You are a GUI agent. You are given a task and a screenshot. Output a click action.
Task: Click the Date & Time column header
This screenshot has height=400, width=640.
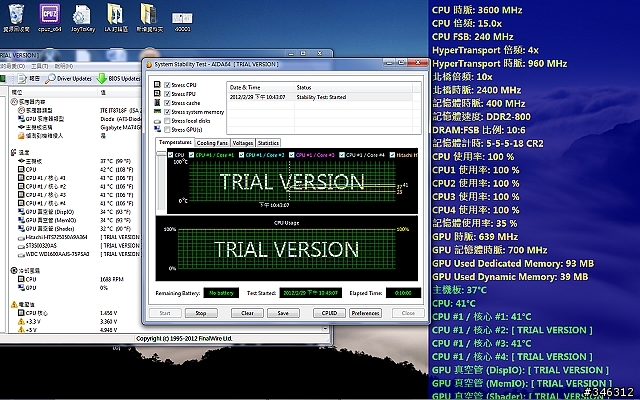click(260, 87)
